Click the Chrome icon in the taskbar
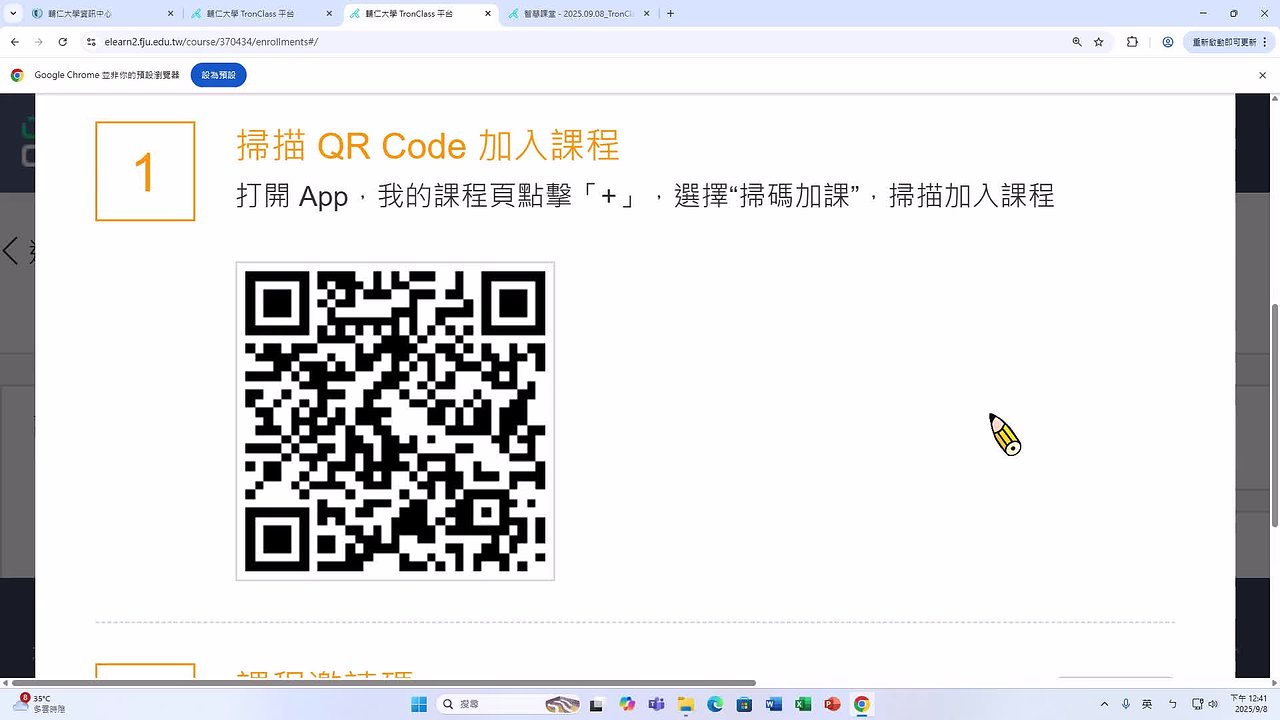This screenshot has height=720, width=1280. (x=861, y=704)
